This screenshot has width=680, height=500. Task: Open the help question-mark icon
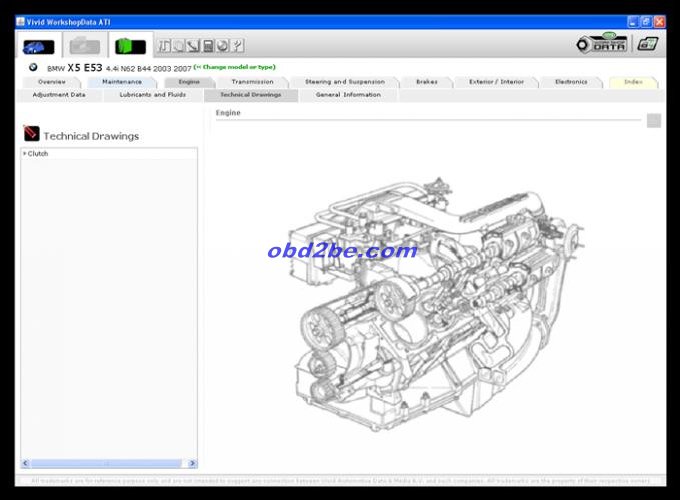(x=238, y=46)
